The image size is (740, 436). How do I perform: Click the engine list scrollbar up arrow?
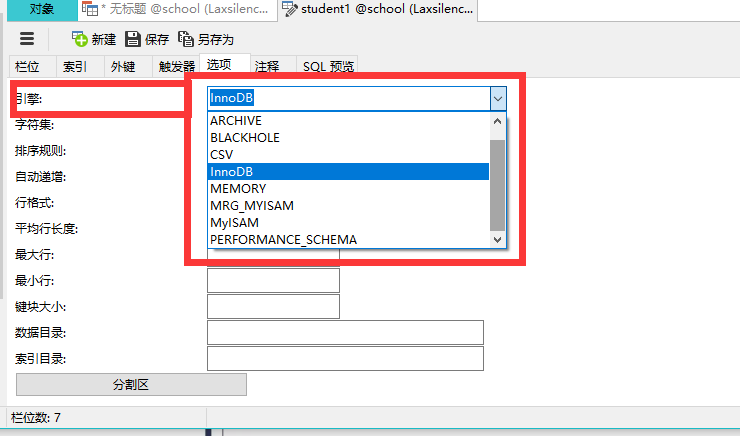pos(497,121)
